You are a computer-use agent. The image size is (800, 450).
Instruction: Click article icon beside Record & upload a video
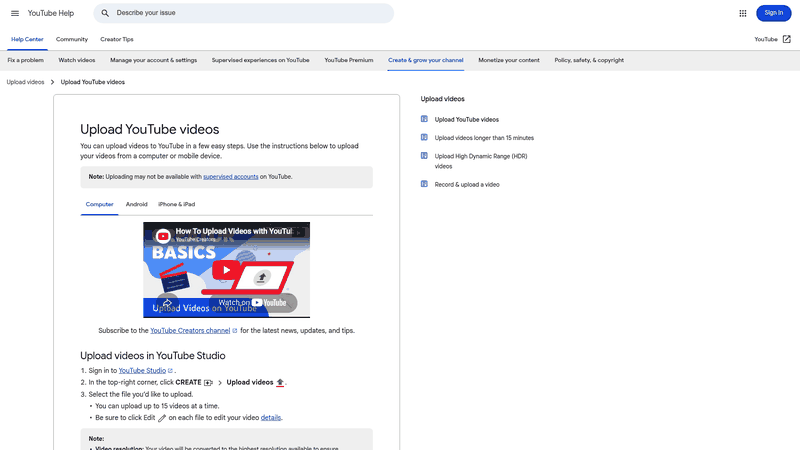pyautogui.click(x=424, y=184)
